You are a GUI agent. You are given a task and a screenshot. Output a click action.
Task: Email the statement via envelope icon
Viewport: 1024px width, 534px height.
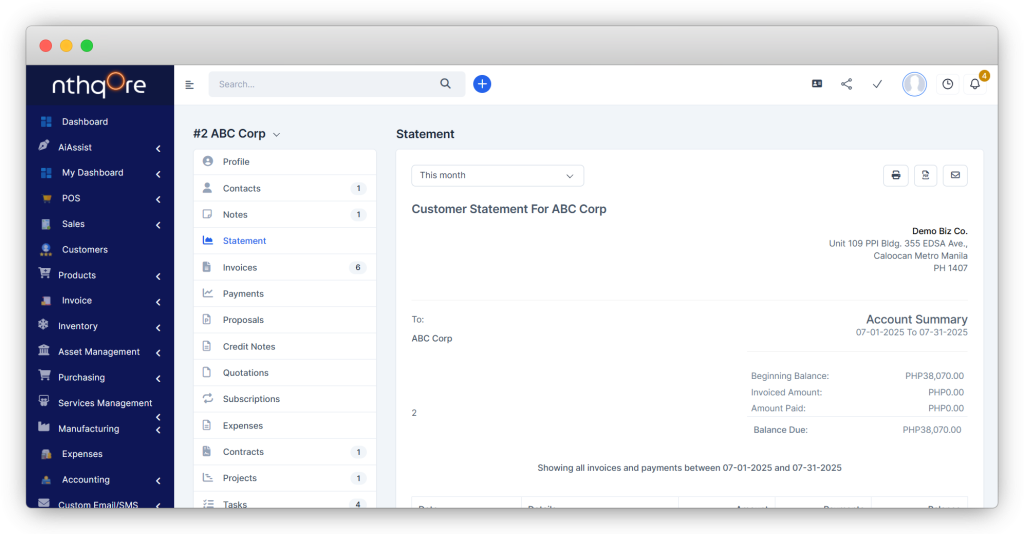pyautogui.click(x=955, y=176)
